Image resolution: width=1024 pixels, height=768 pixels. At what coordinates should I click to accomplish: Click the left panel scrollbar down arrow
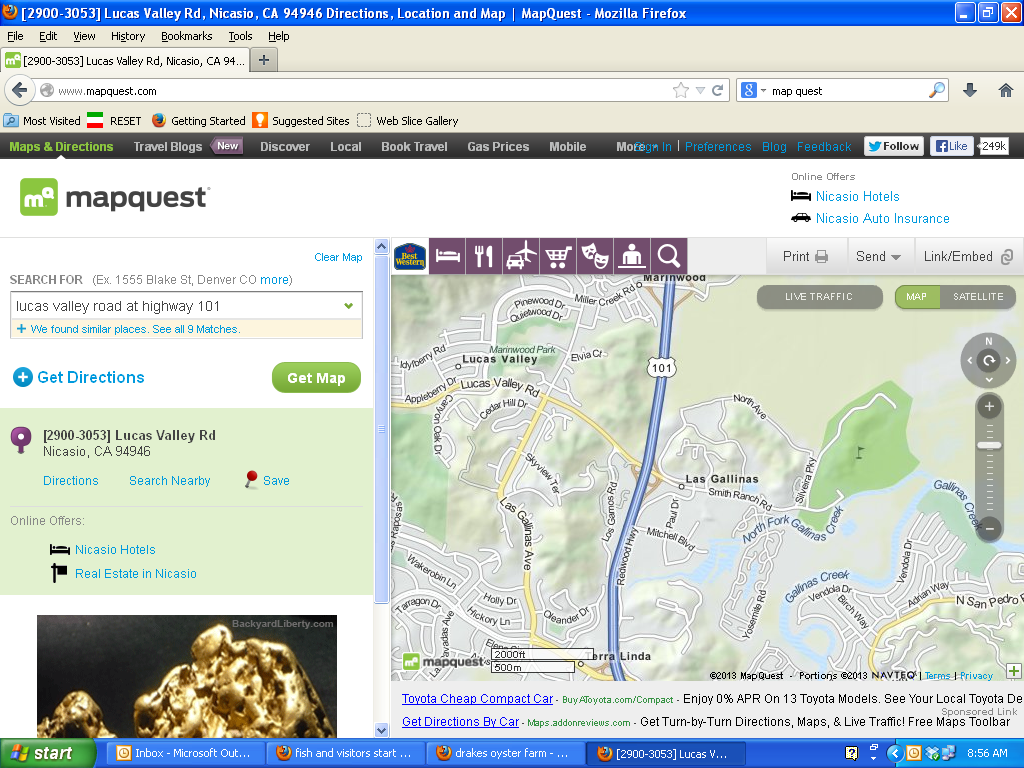coord(381,730)
